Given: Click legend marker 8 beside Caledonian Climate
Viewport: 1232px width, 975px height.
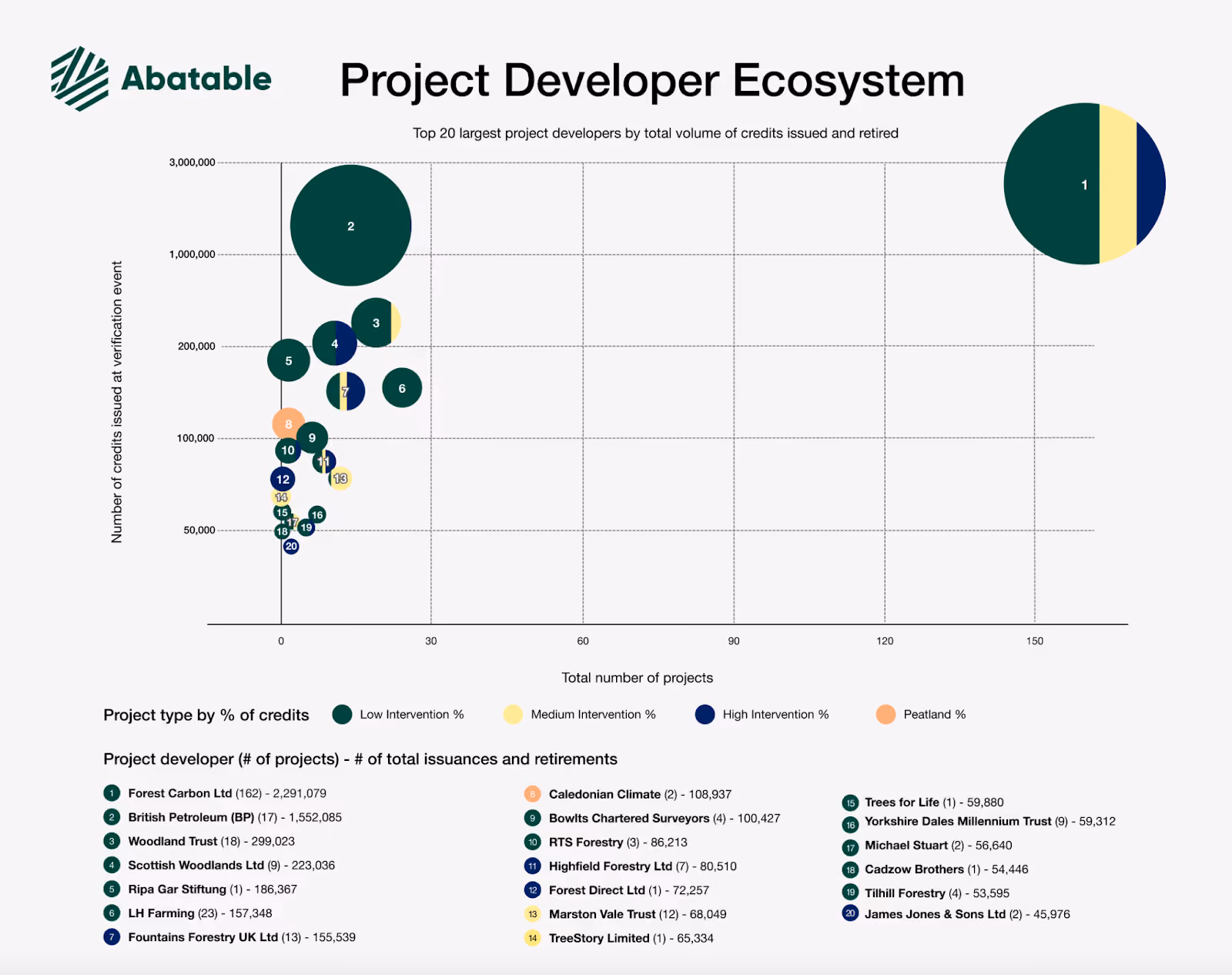Looking at the screenshot, I should pos(532,794).
